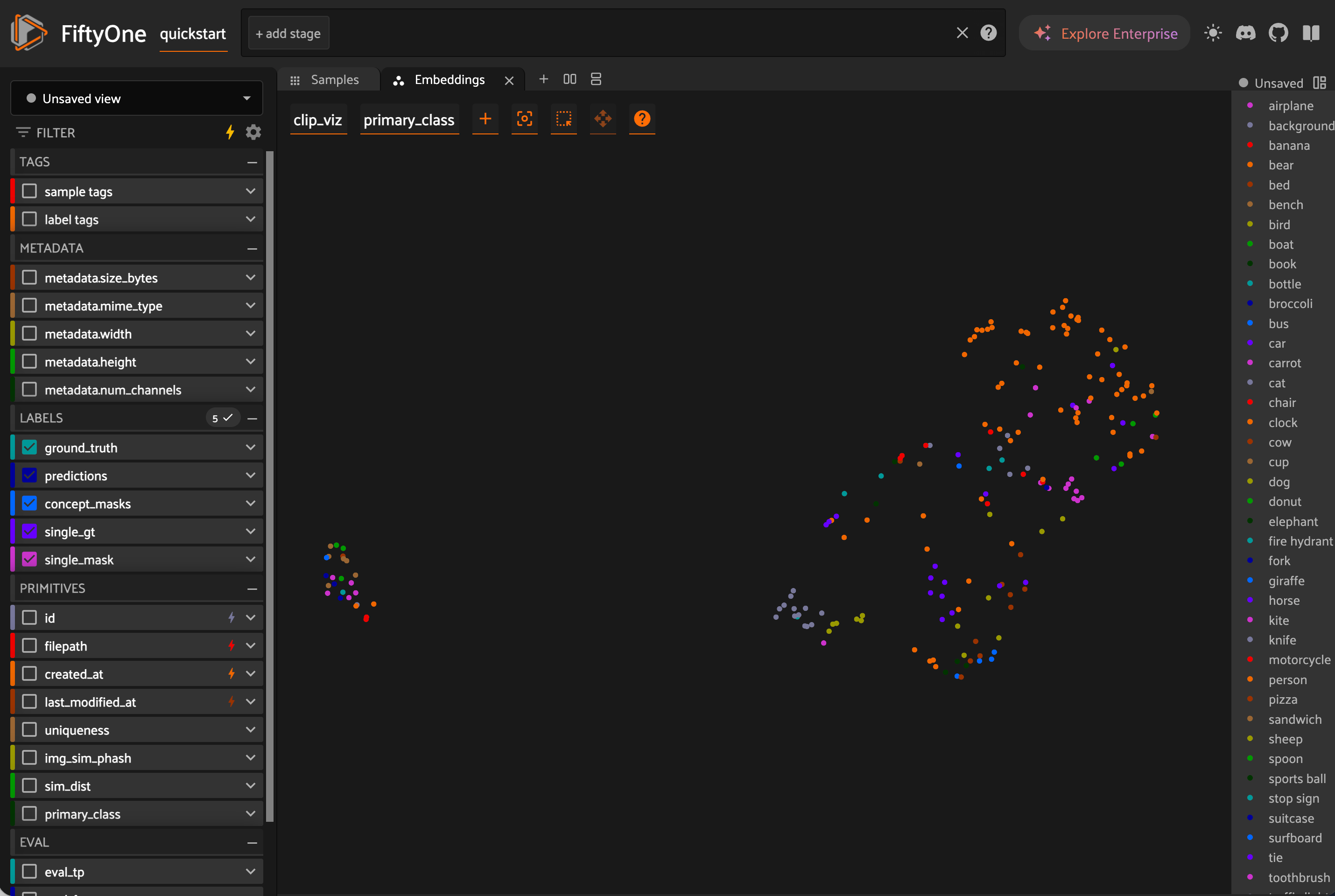The height and width of the screenshot is (896, 1335).
Task: Collapse the METADATA section minus
Action: coord(252,249)
